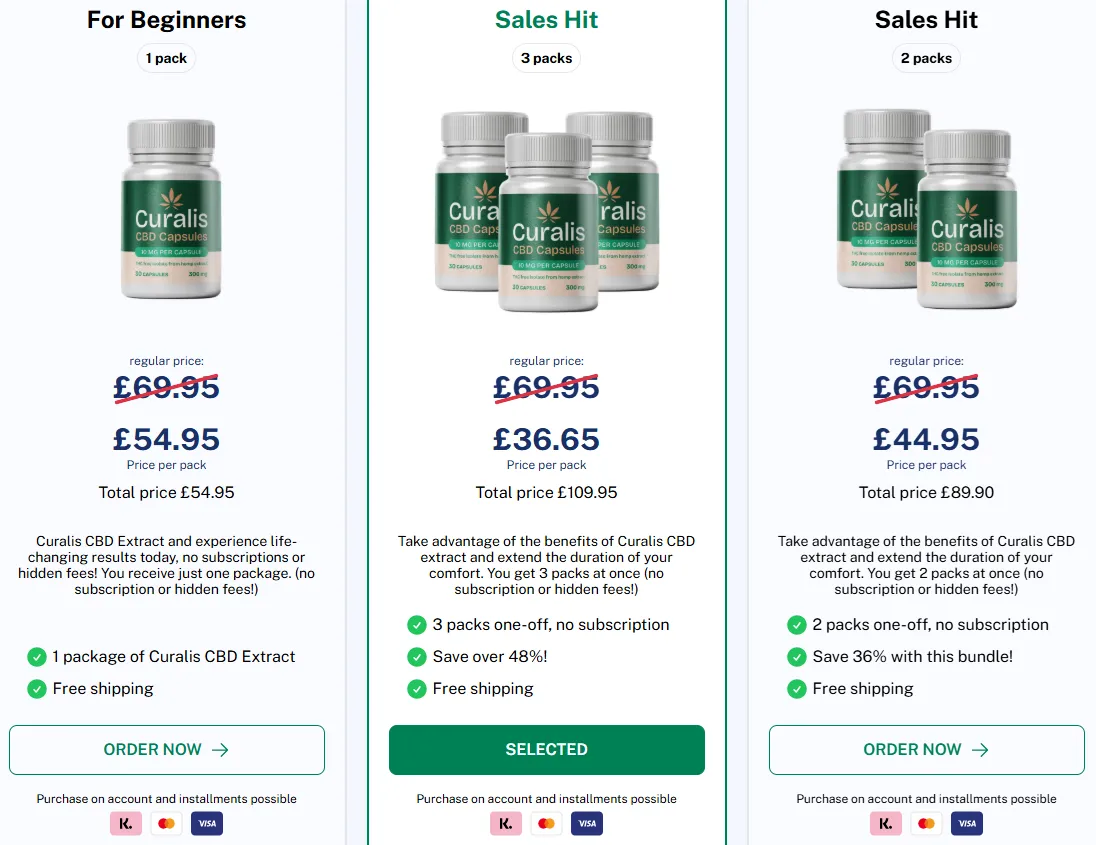The width and height of the screenshot is (1096, 845).
Task: Click Mastercard icon under 1 pack offer
Action: [x=166, y=823]
